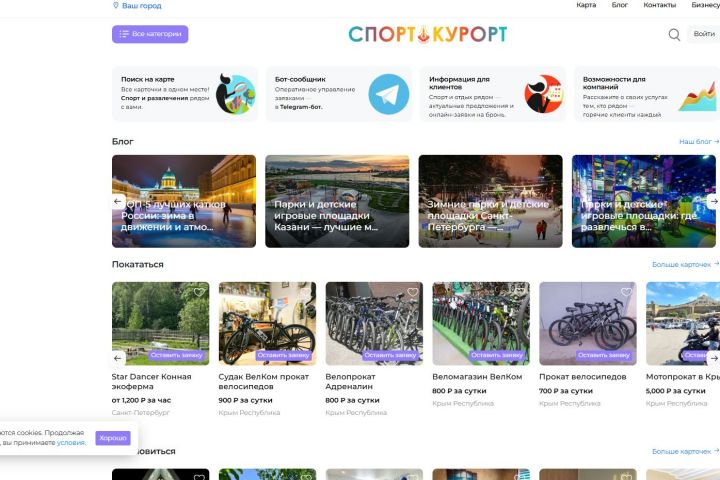Open the 'Все категории' menu button
The height and width of the screenshot is (480, 720).
150,34
